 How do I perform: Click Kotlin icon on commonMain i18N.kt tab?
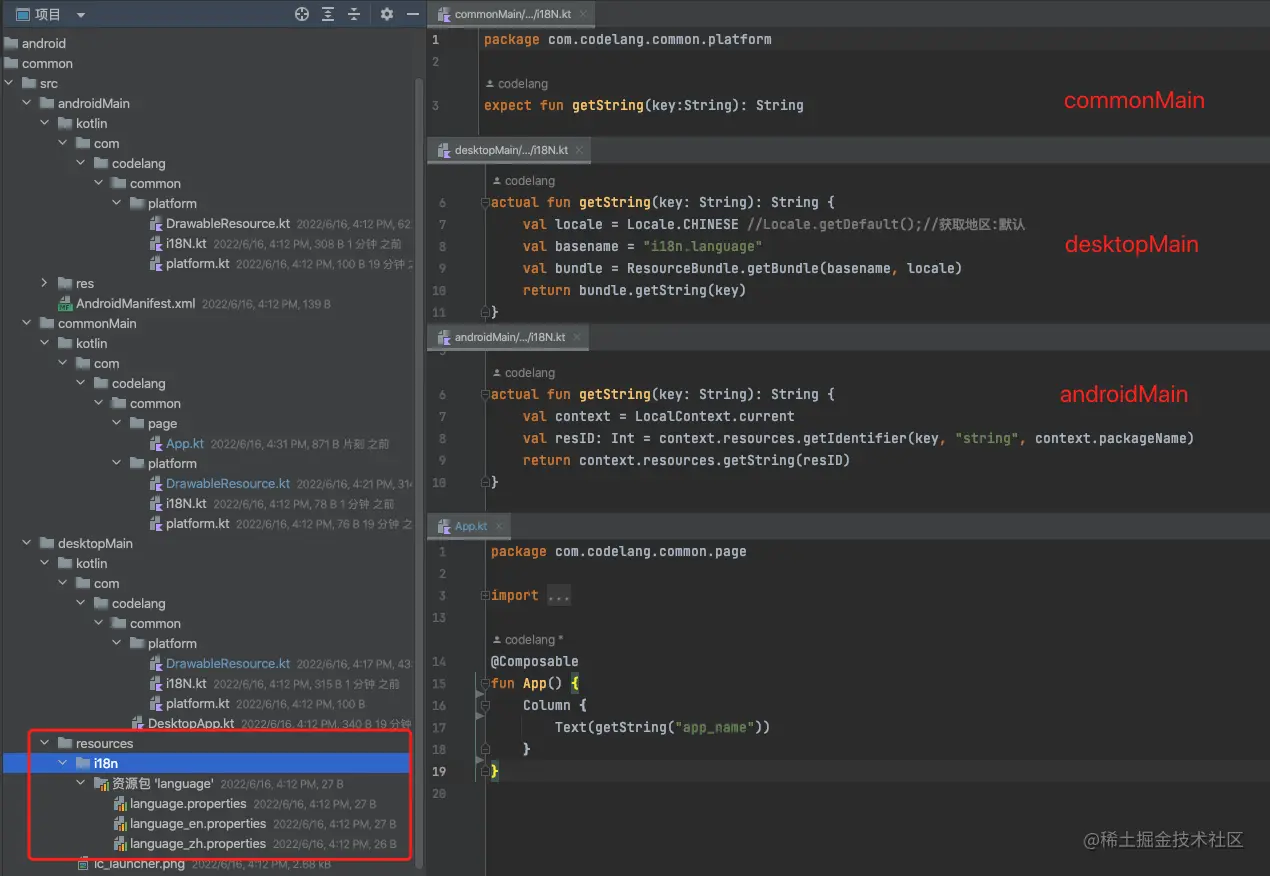(x=445, y=15)
